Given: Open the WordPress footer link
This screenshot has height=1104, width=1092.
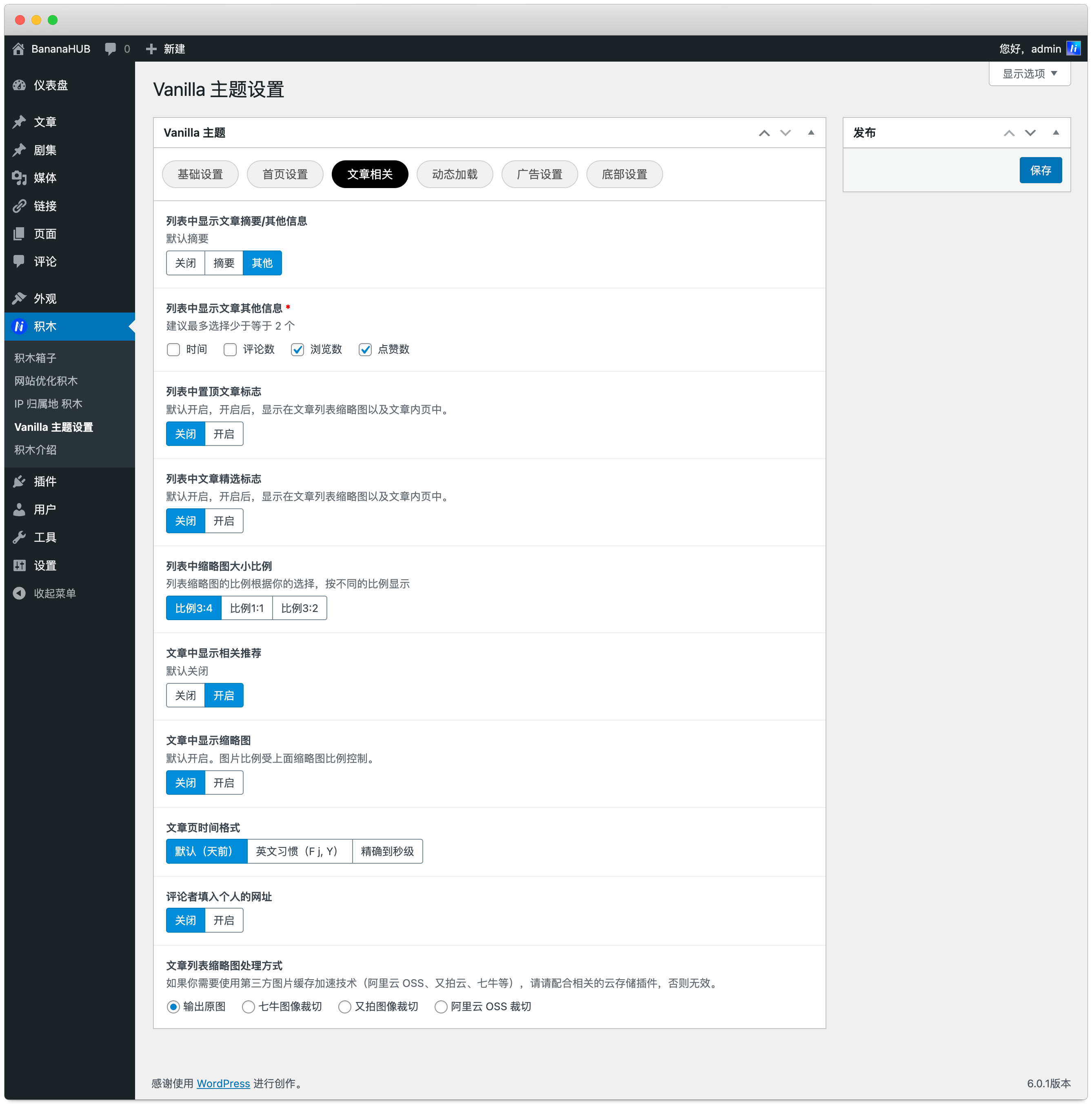Looking at the screenshot, I should 224,1083.
